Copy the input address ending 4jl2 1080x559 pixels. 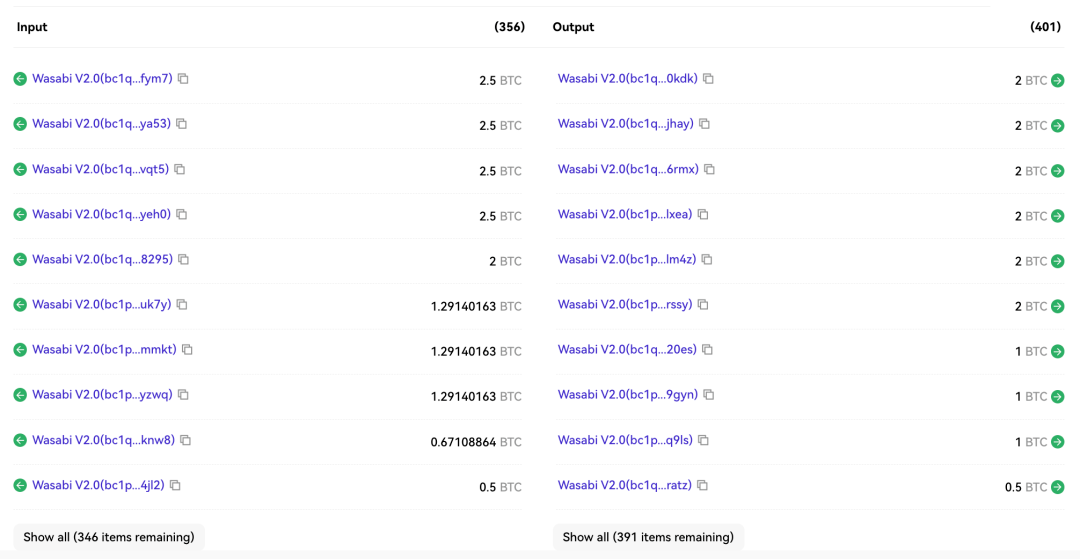point(176,485)
